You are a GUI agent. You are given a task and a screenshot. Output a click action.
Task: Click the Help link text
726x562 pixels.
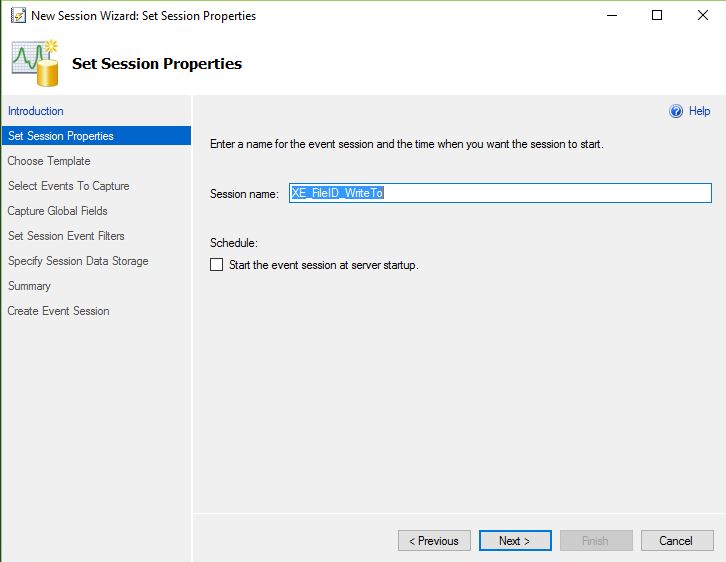[x=699, y=112]
